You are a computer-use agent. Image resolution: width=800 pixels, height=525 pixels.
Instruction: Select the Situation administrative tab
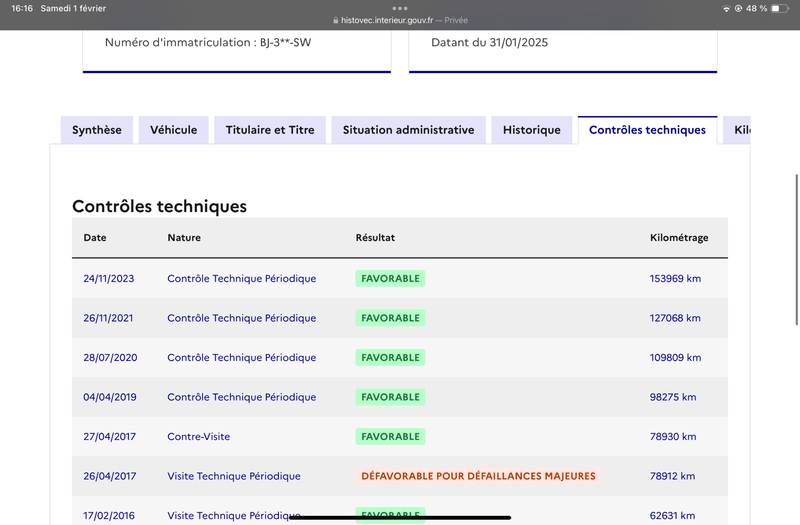pyautogui.click(x=408, y=130)
